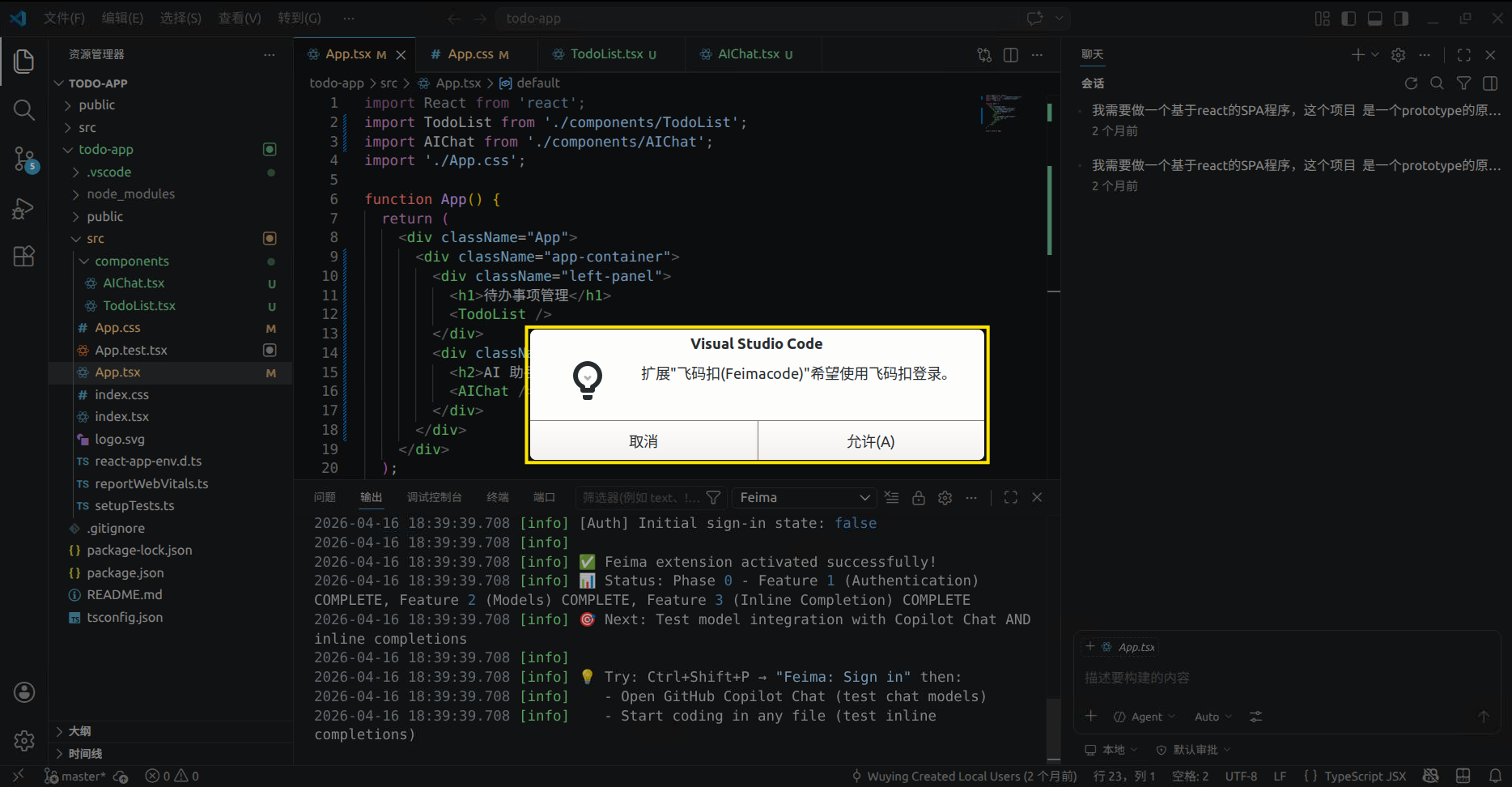This screenshot has width=1512, height=787.
Task: Open the Search view in the activity bar
Action: (24, 109)
